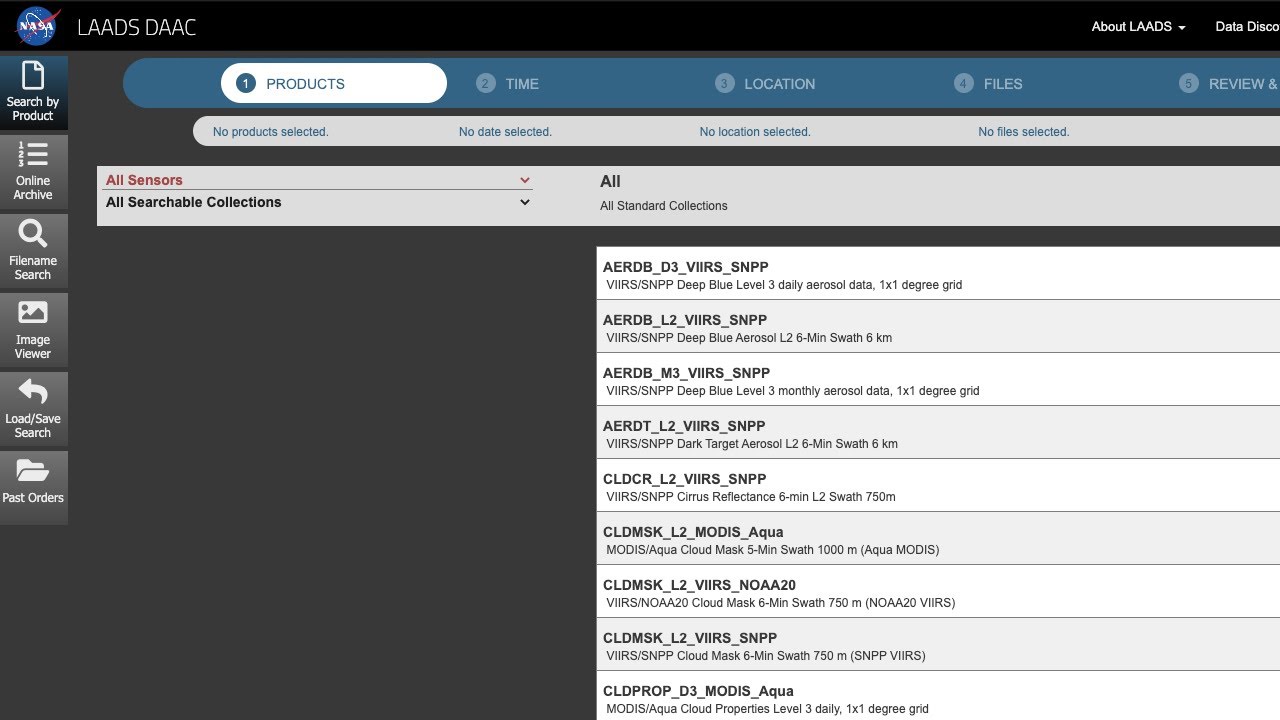The image size is (1280, 720).
Task: Select product CLDPROP_D3_MODIS_Aqua
Action: click(x=938, y=696)
